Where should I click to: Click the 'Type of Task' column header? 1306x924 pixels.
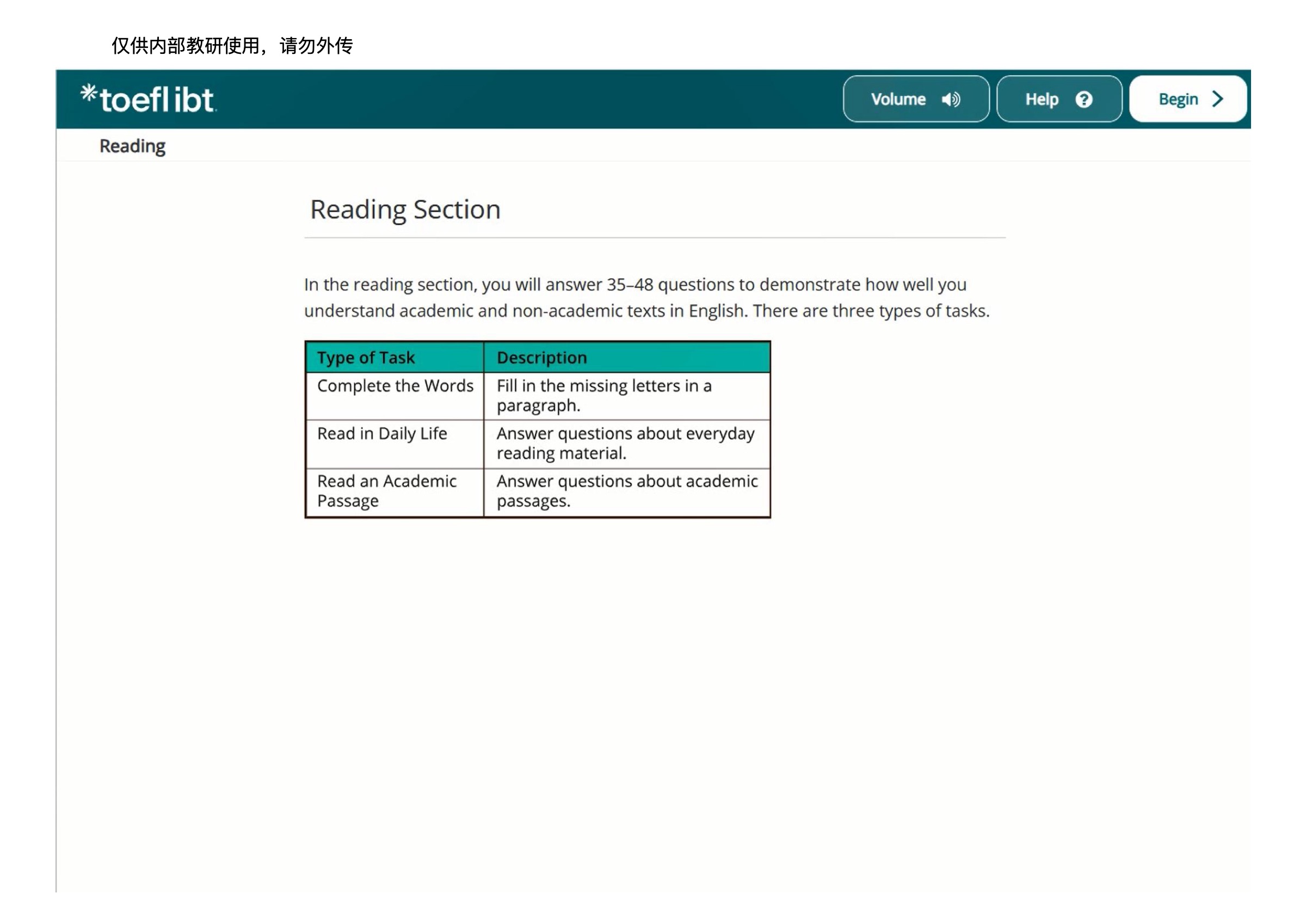point(395,358)
